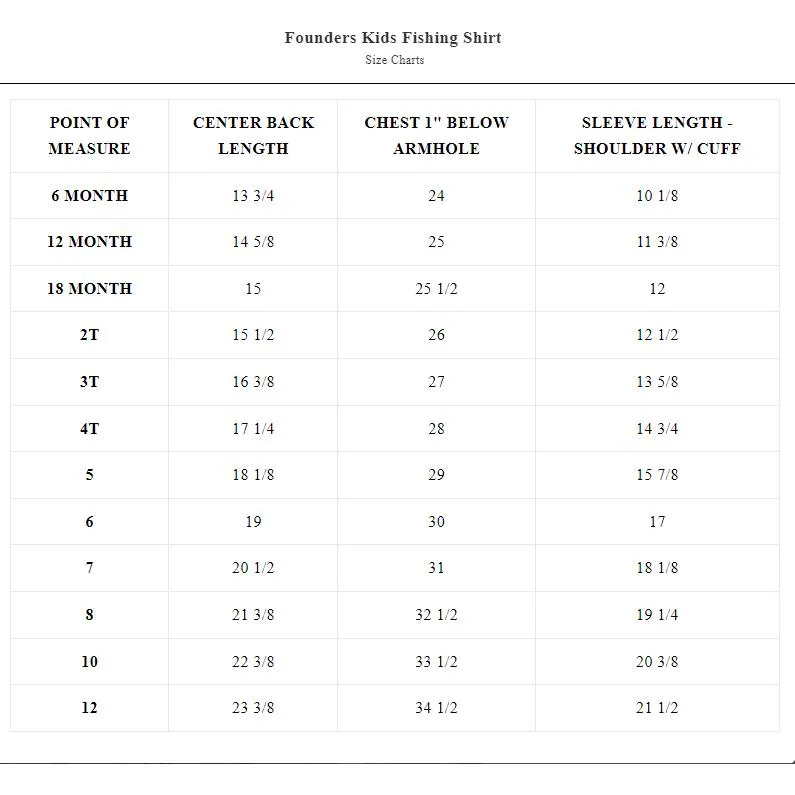Click the 25 1/2 chest measurement cell

coord(436,288)
